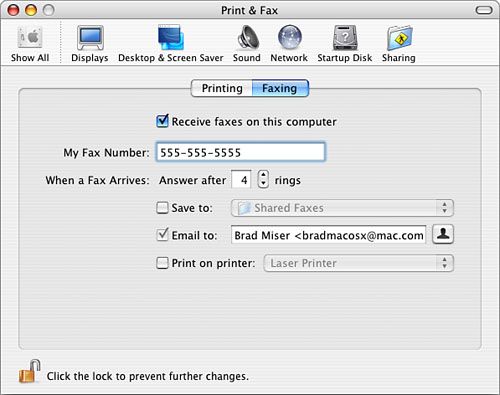The image size is (500, 395).
Task: Click the Email to address field
Action: [328, 235]
